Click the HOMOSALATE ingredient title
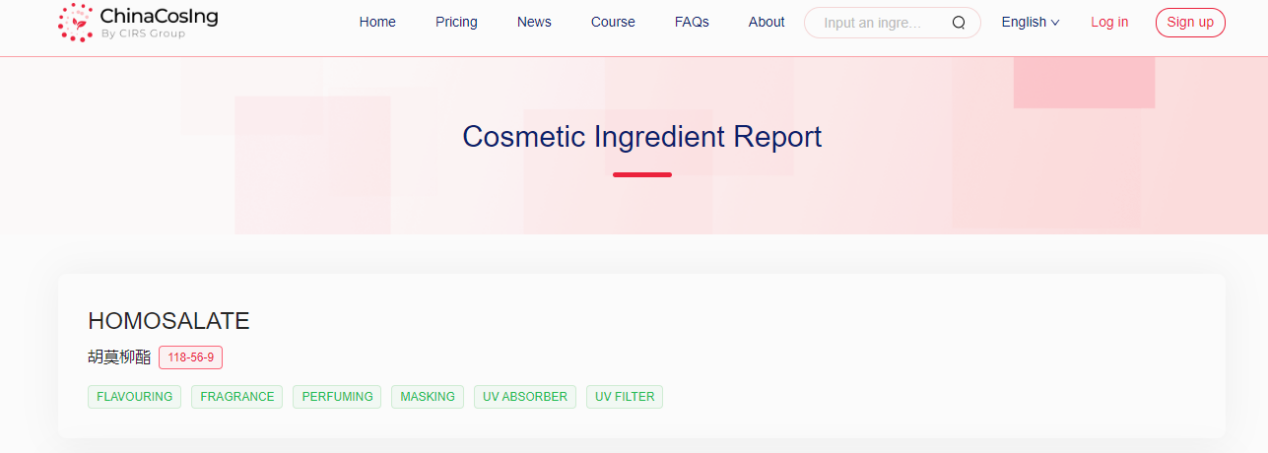The image size is (1268, 453). [169, 321]
